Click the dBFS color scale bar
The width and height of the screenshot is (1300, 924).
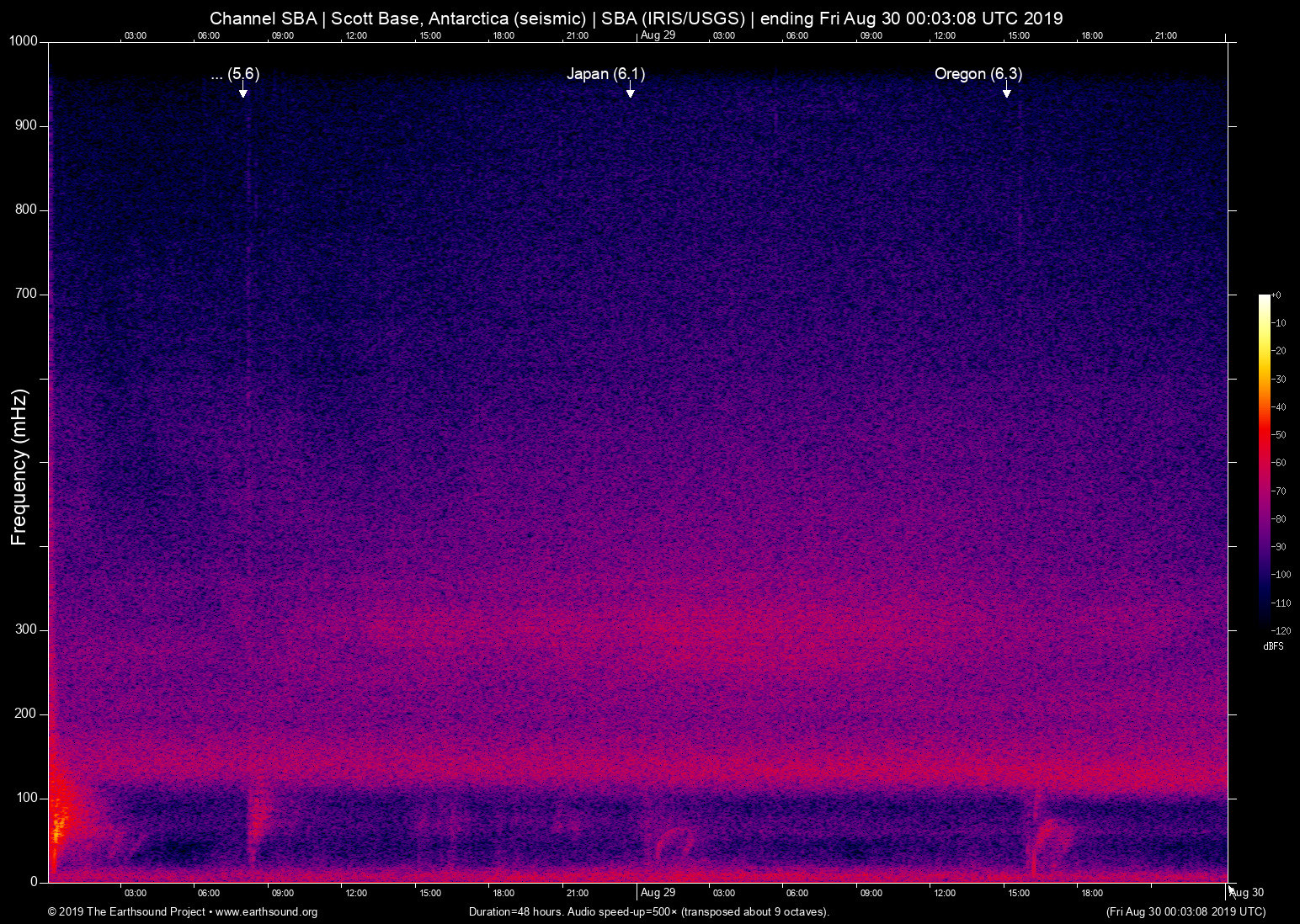1264,463
